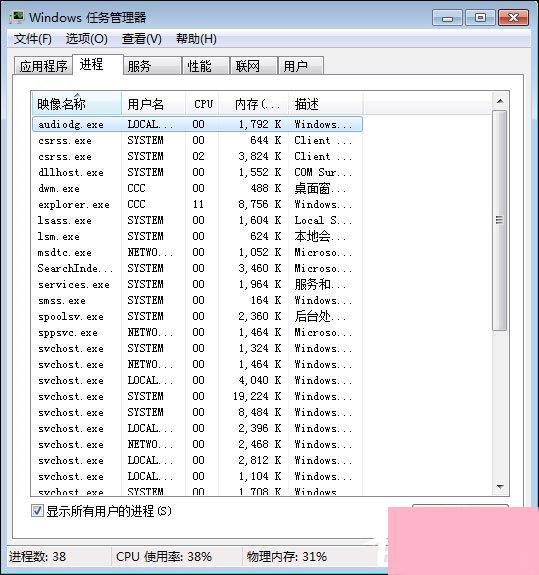Image resolution: width=539 pixels, height=575 pixels.
Task: Click the scrollbar up arrow
Action: 500,101
